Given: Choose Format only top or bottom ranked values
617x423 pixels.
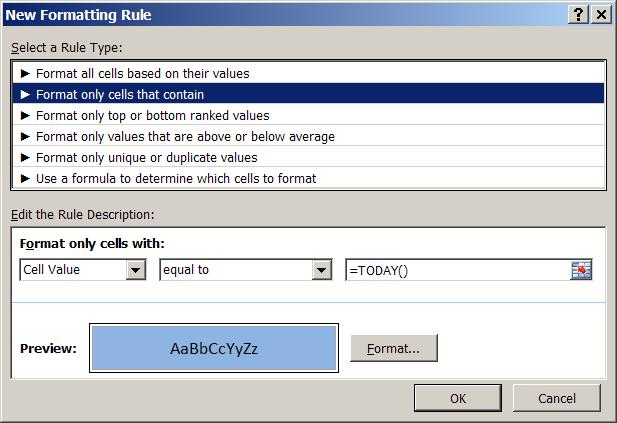Looking at the screenshot, I should point(308,115).
